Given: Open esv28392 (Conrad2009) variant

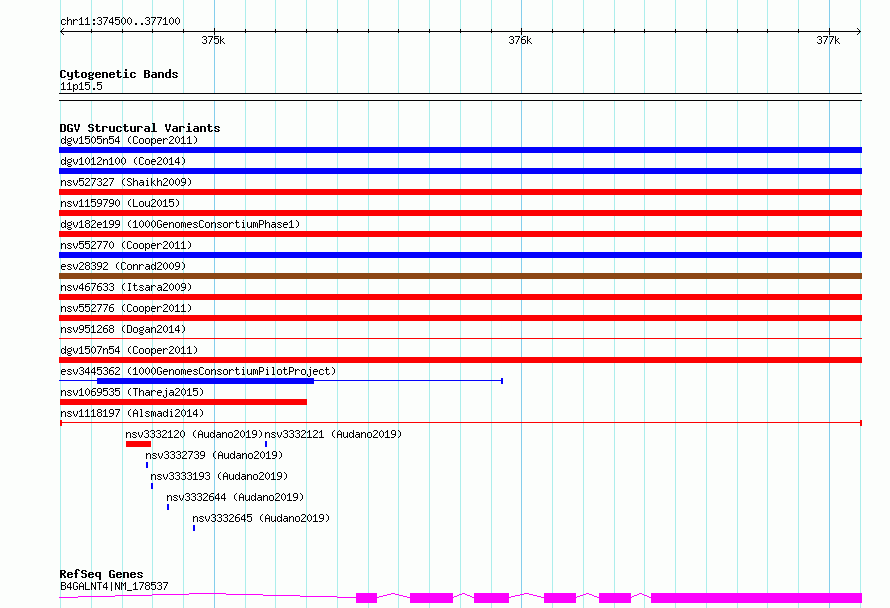Looking at the screenshot, I should 123,266.
